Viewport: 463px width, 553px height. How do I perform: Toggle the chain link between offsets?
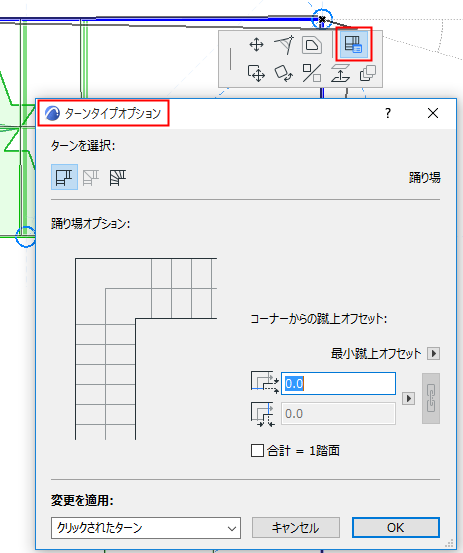click(x=431, y=398)
